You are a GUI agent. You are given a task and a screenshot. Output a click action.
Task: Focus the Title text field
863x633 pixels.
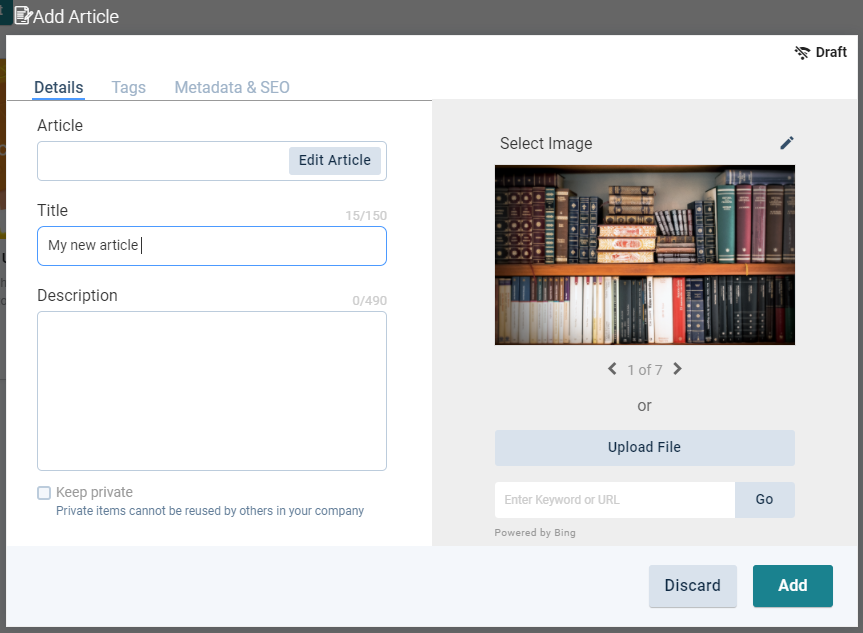[x=212, y=246]
